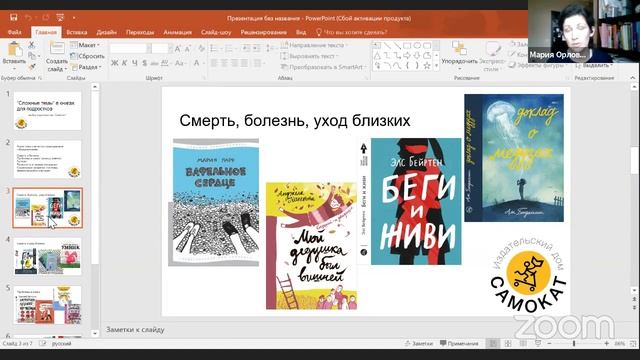Click the Заметки button in the status bar
The image size is (640, 360).
click(419, 344)
